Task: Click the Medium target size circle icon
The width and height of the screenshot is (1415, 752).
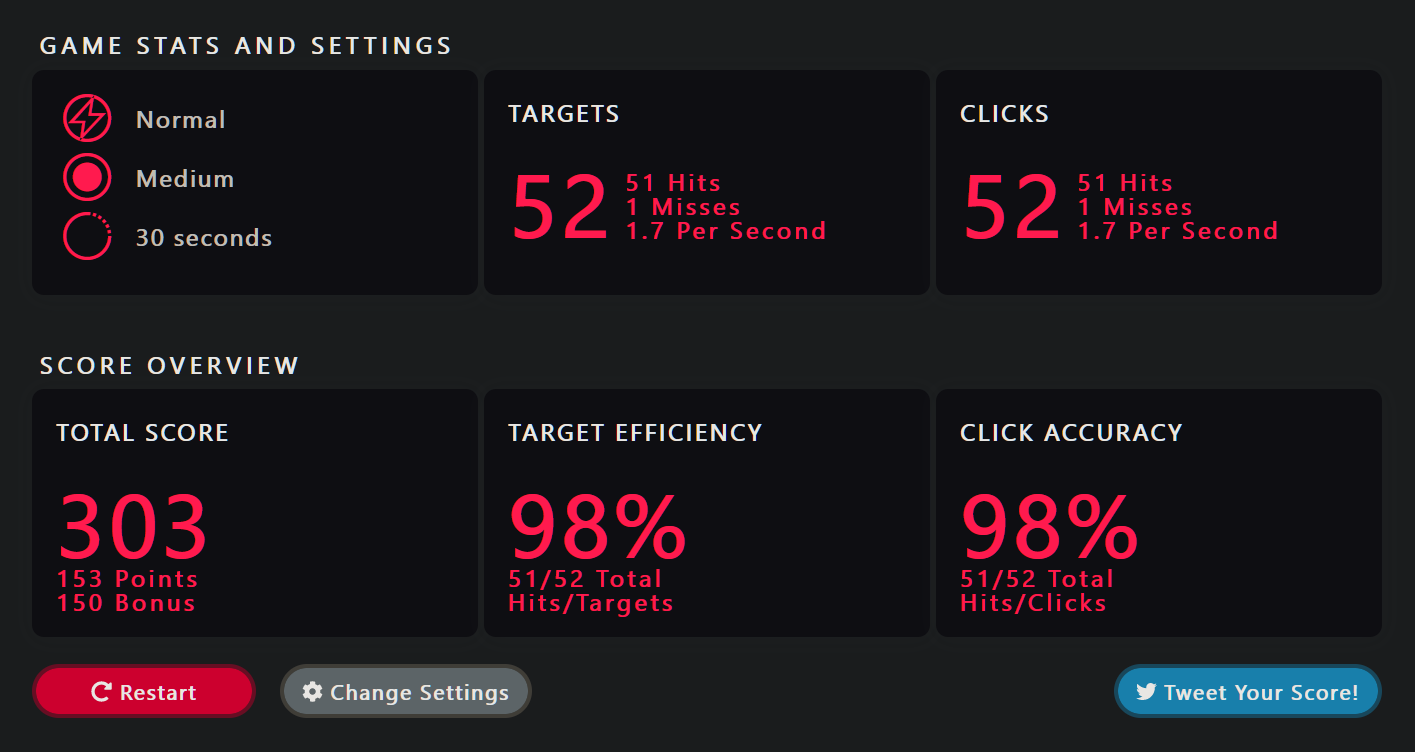Action: coord(87,178)
